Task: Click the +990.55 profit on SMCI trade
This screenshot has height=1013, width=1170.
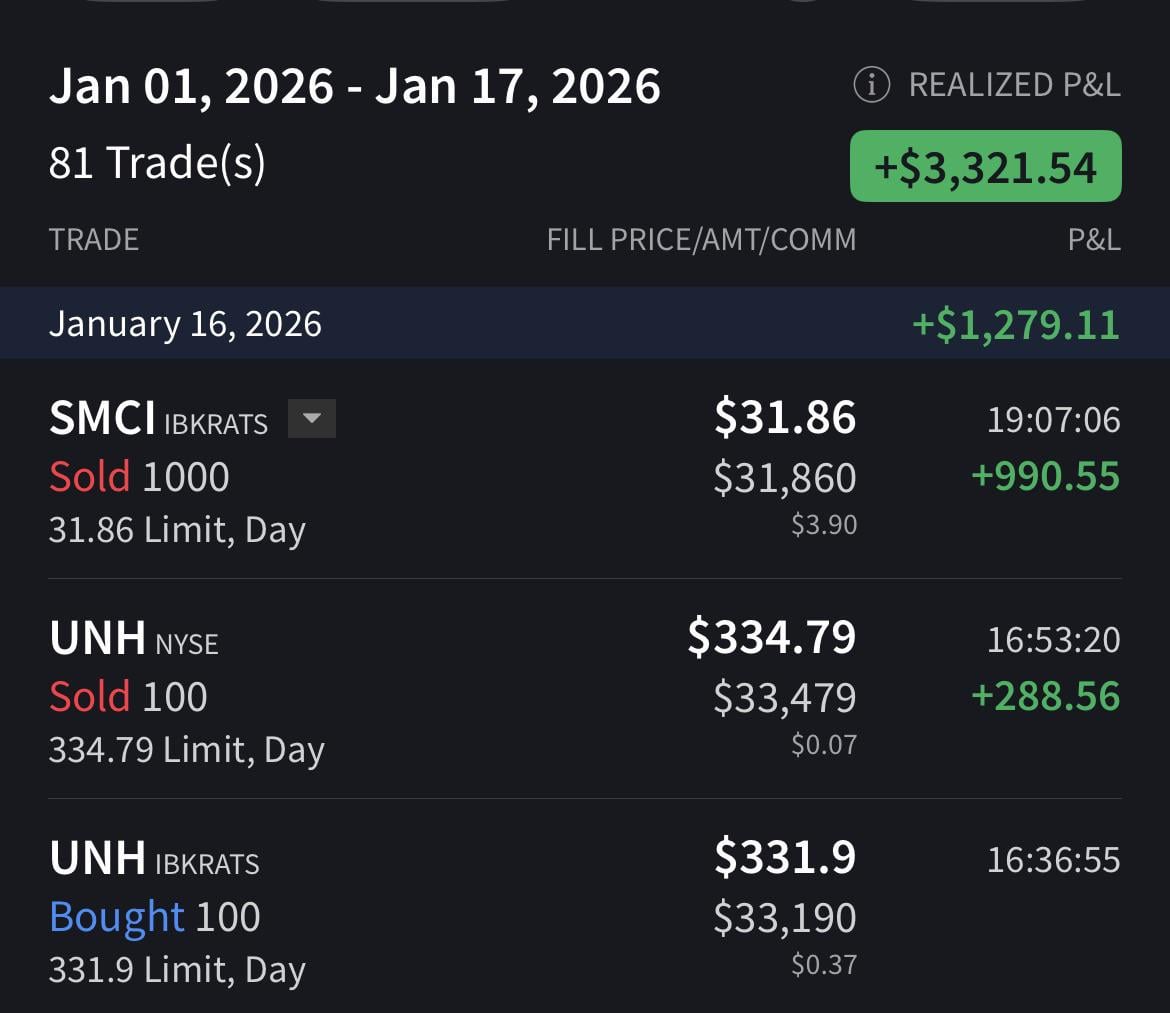Action: pyautogui.click(x=1045, y=477)
